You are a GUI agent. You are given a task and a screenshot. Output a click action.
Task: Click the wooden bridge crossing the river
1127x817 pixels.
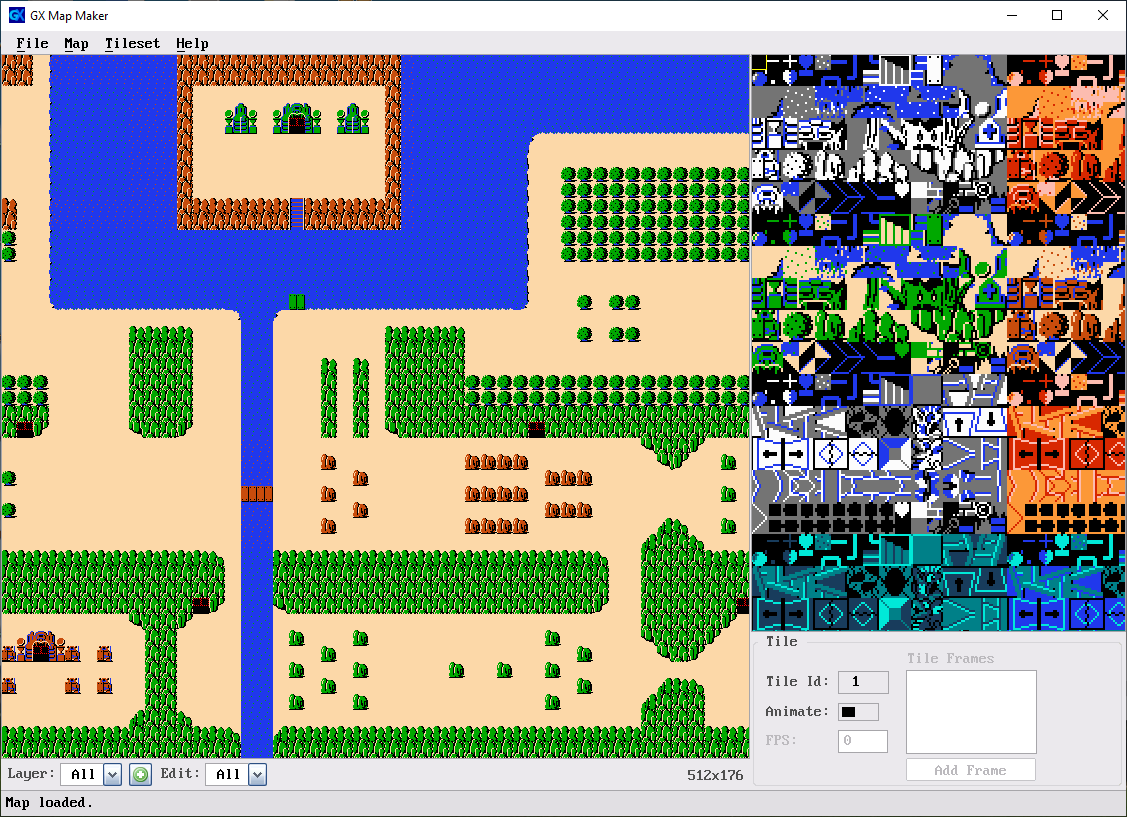coord(257,493)
